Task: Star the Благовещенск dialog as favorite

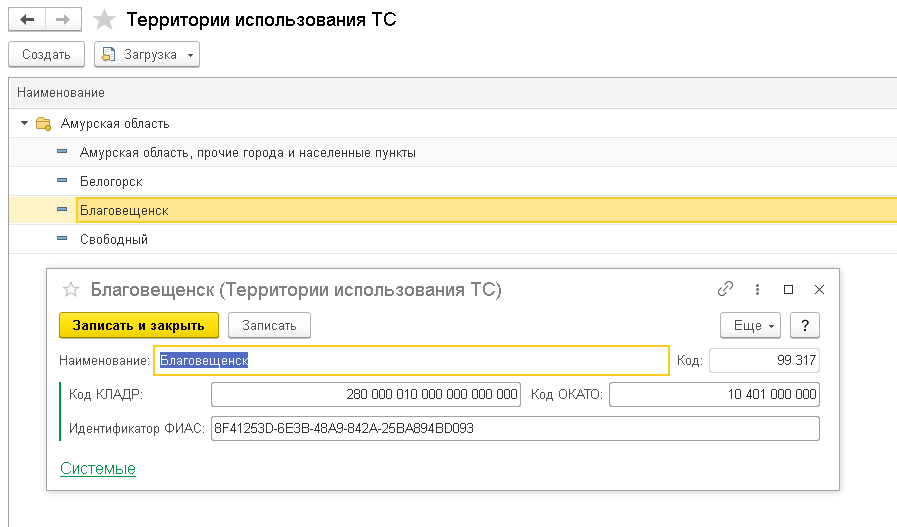Action: pos(71,290)
